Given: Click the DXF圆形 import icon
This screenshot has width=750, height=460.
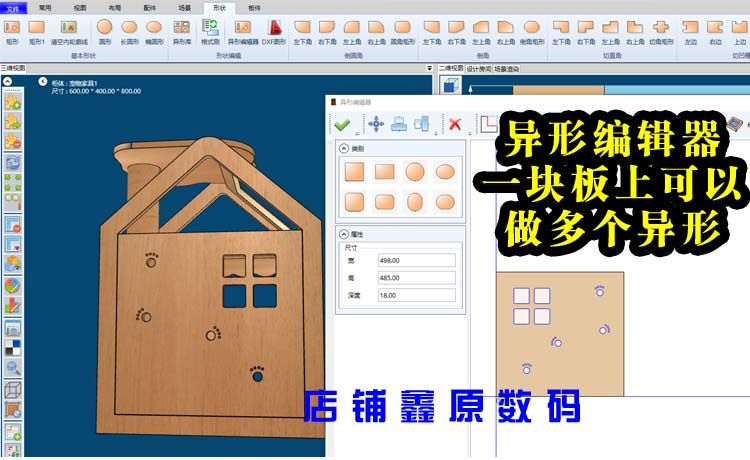Looking at the screenshot, I should tap(273, 31).
